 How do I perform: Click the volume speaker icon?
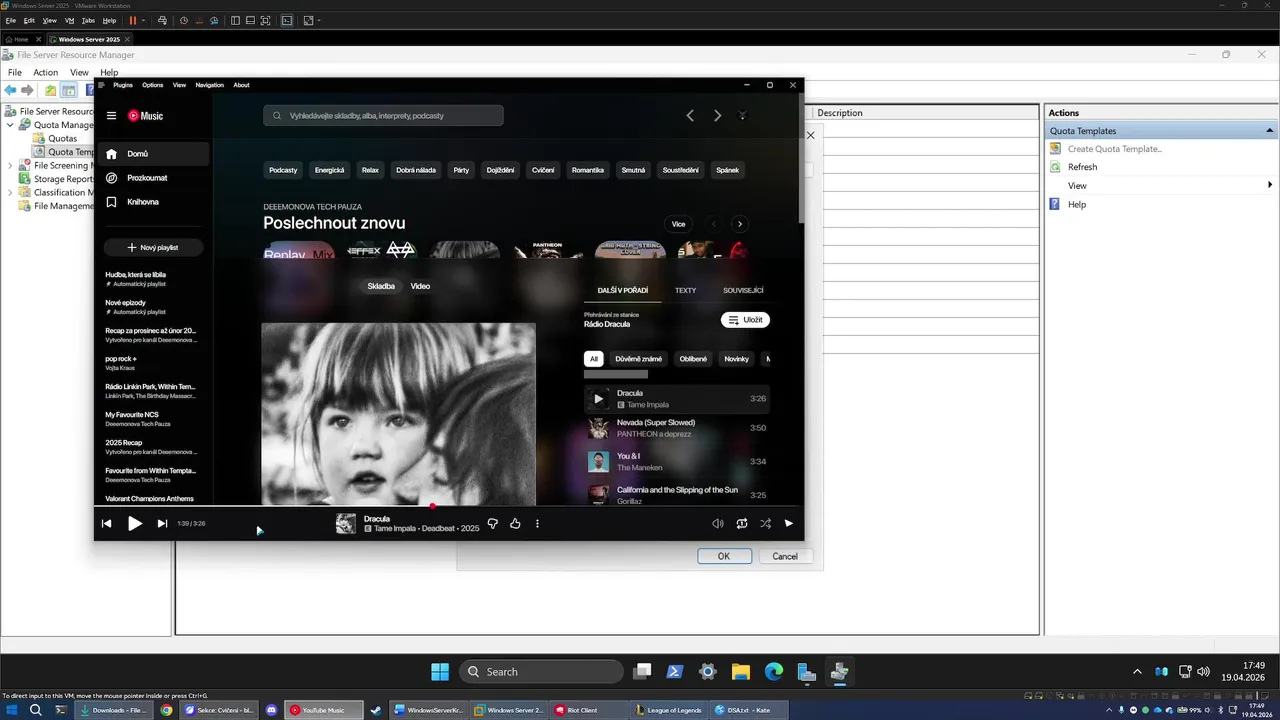point(717,523)
